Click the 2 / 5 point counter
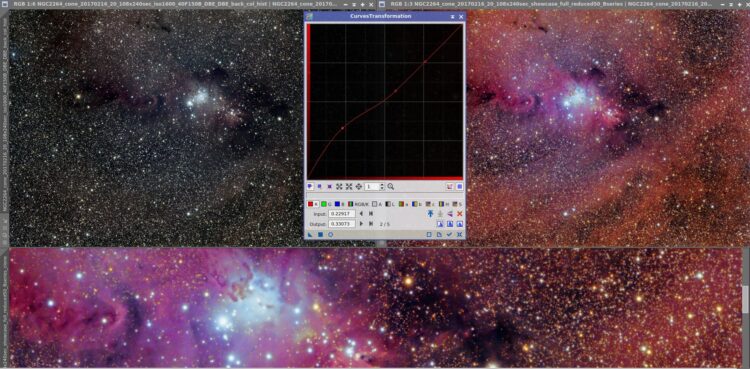750x369 pixels. point(385,224)
